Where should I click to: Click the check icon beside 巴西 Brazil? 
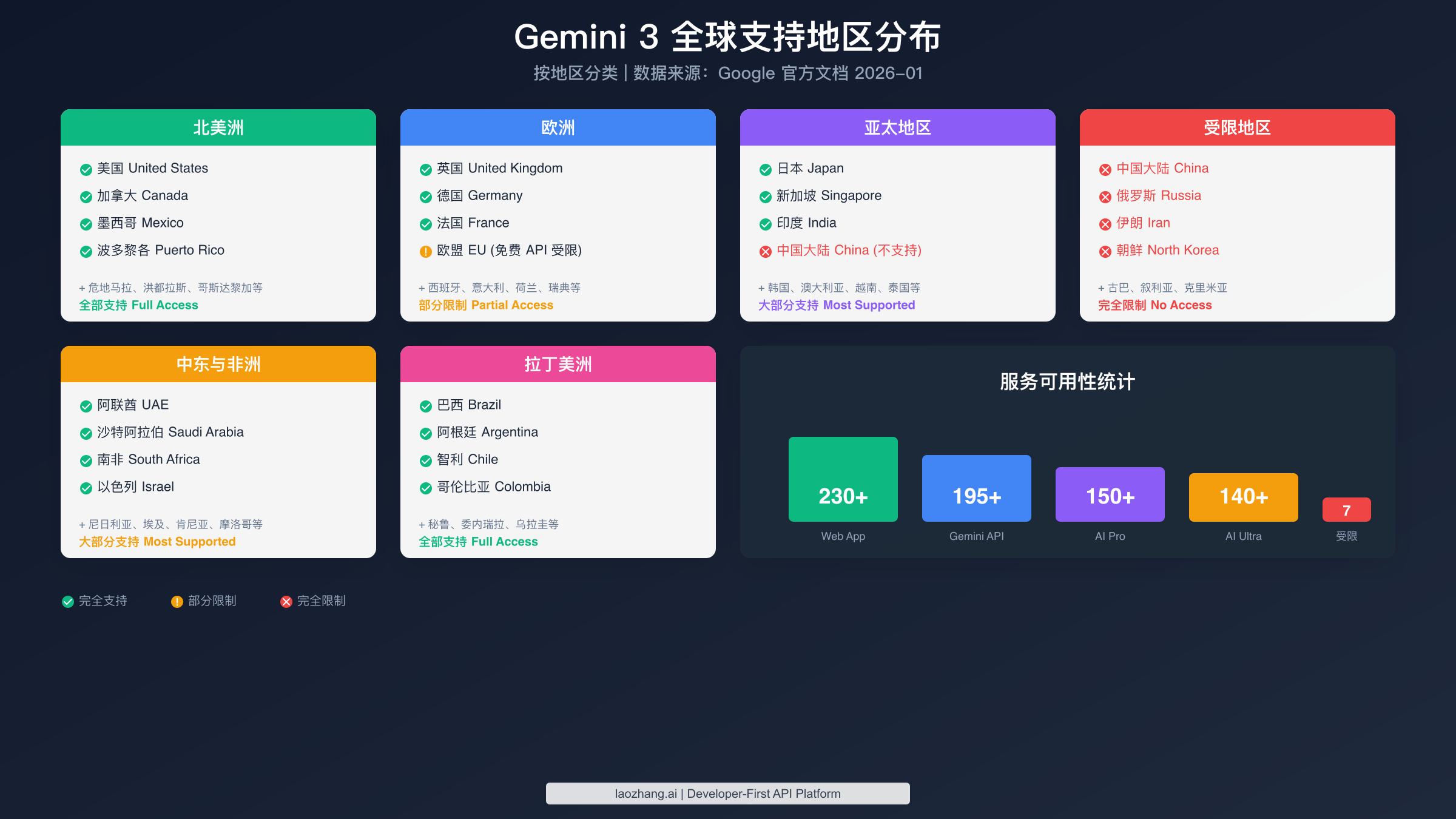coord(424,406)
